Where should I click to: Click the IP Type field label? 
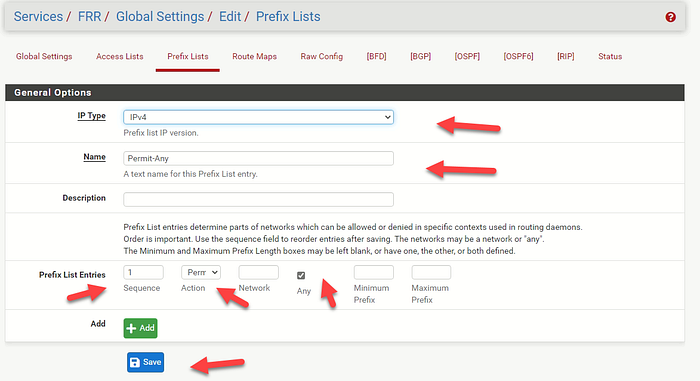(92, 116)
